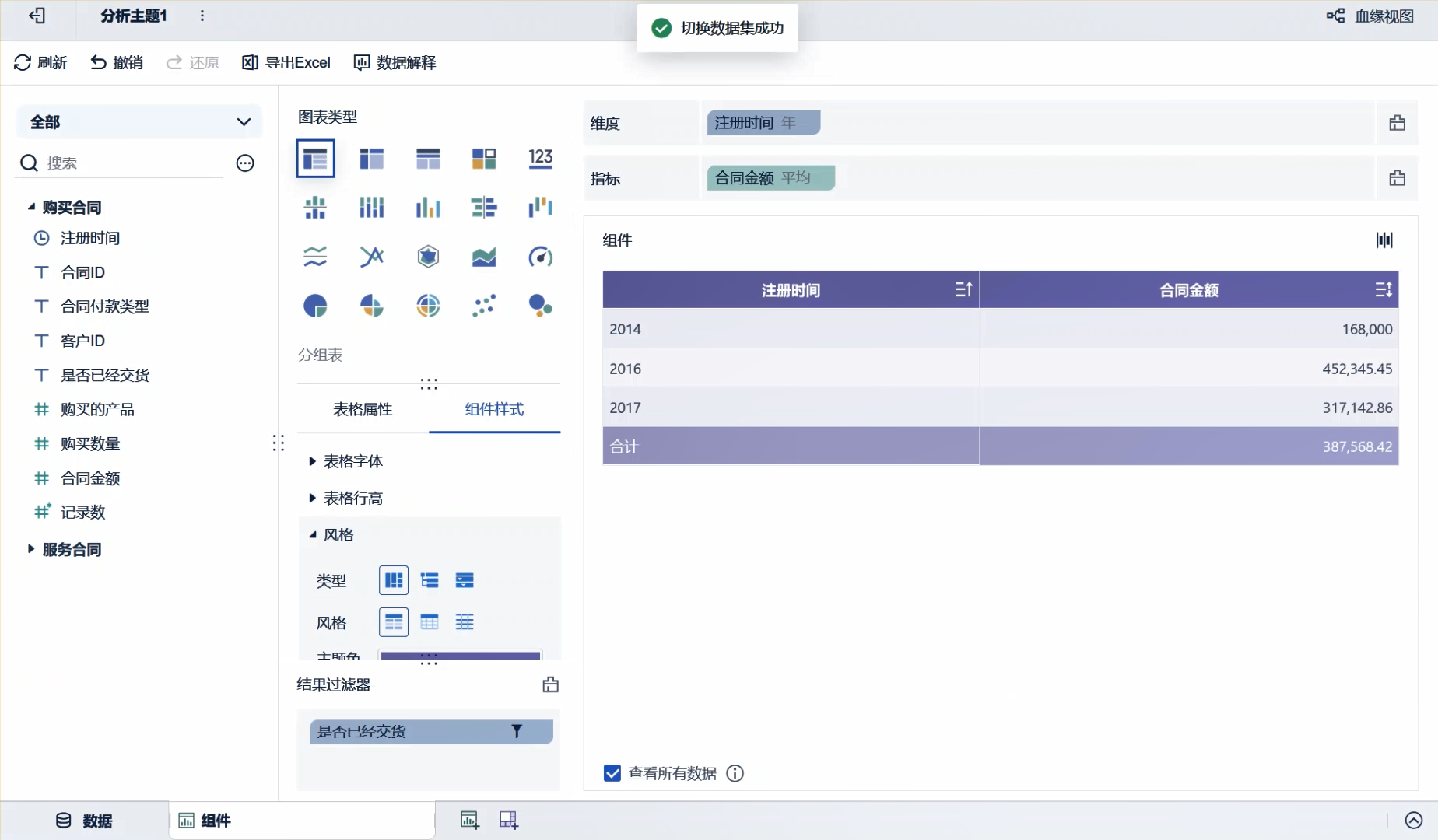This screenshot has height=840, width=1438.
Task: Select the cross table chart type icon
Action: [x=372, y=159]
